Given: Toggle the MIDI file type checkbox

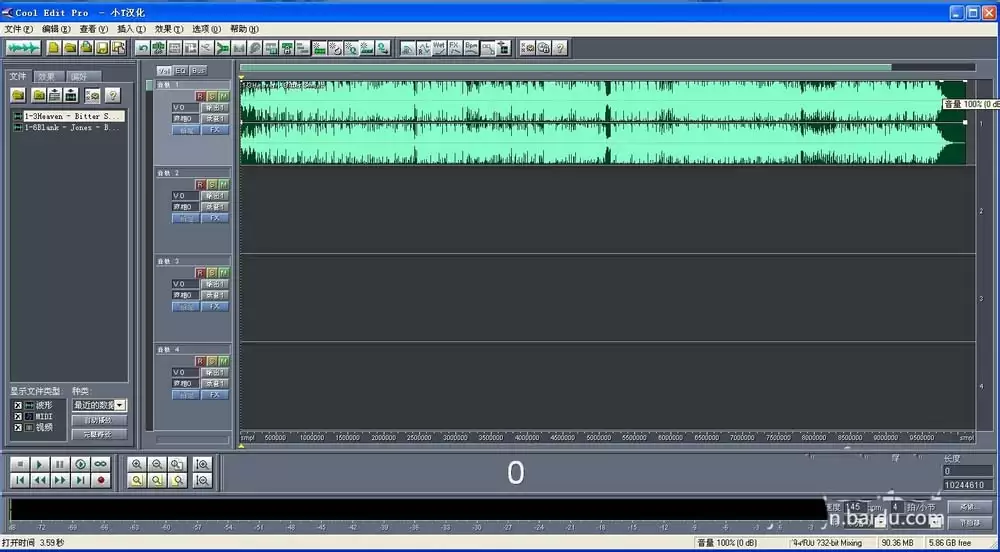Looking at the screenshot, I should click(18, 416).
